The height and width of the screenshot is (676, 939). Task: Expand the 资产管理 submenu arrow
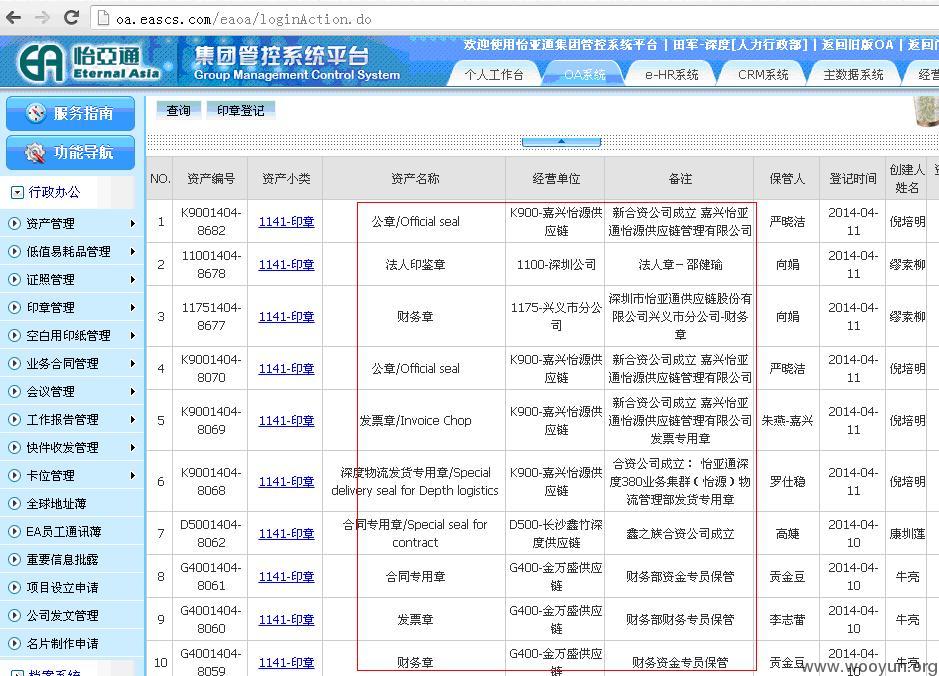coord(132,223)
